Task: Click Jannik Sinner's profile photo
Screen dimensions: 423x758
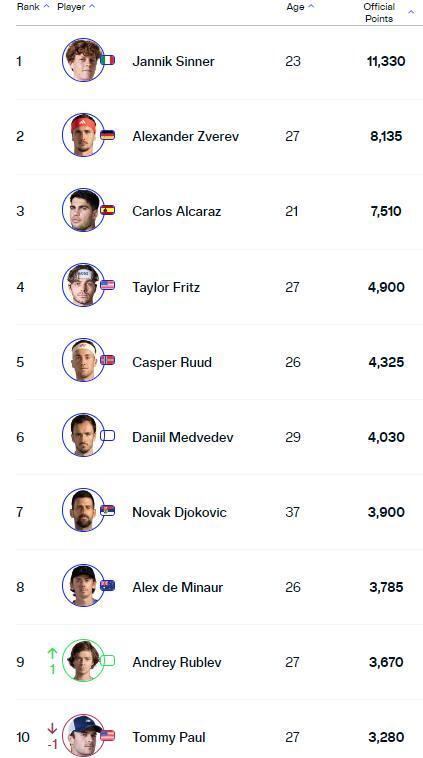Action: 83,60
